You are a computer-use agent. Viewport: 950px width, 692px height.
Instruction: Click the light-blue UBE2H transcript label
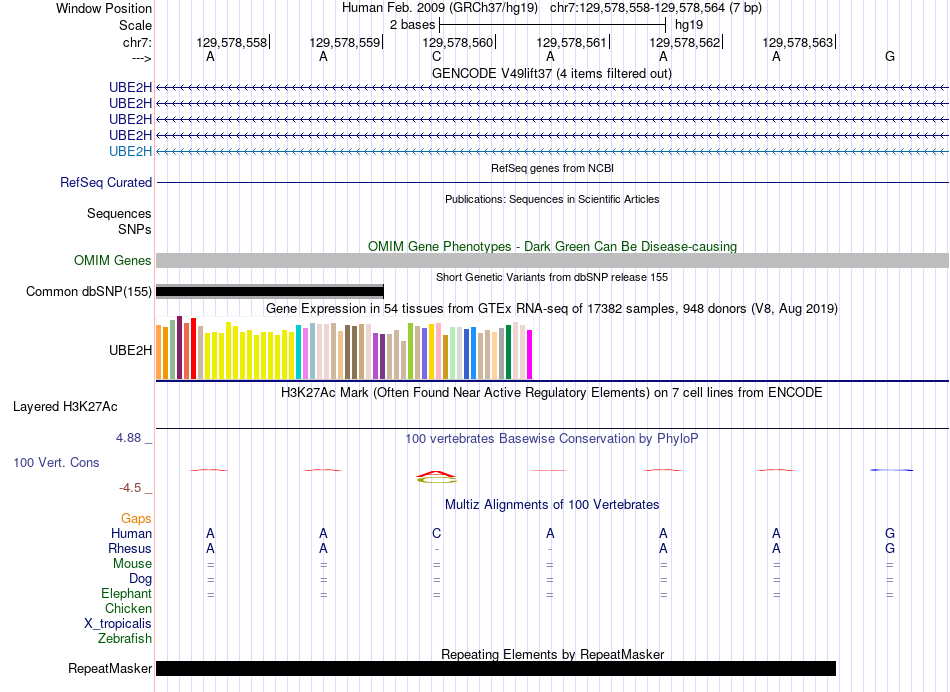click(130, 151)
